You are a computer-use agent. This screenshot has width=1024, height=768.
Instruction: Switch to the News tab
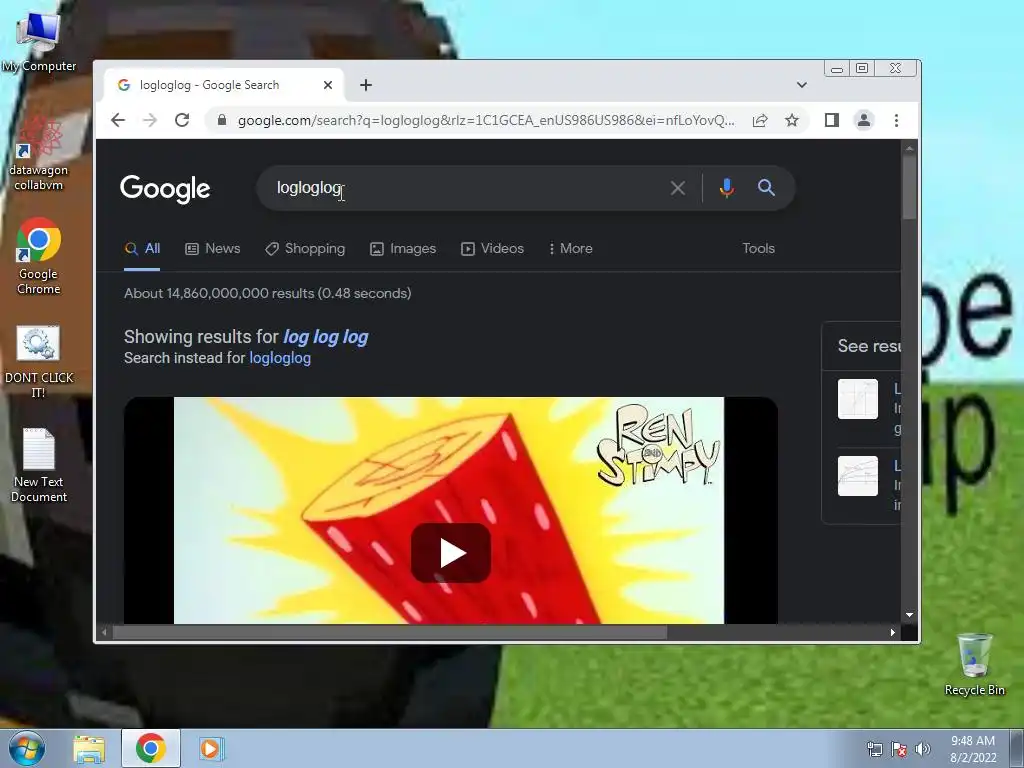213,249
